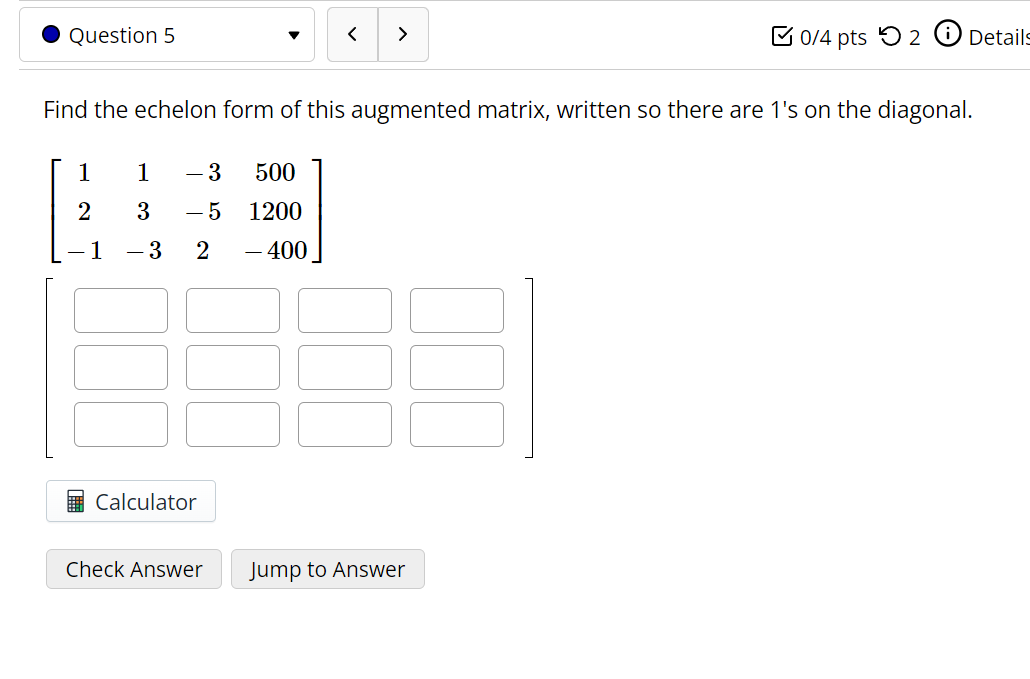Click the dropdown triangle on Question 5

click(x=294, y=35)
